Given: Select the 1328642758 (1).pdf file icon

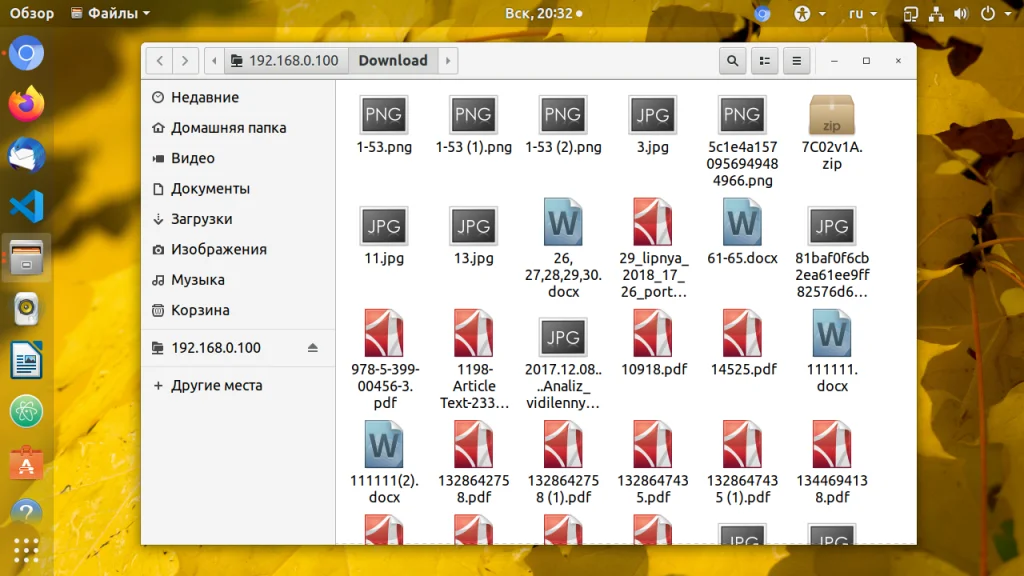Looking at the screenshot, I should click(563, 444).
